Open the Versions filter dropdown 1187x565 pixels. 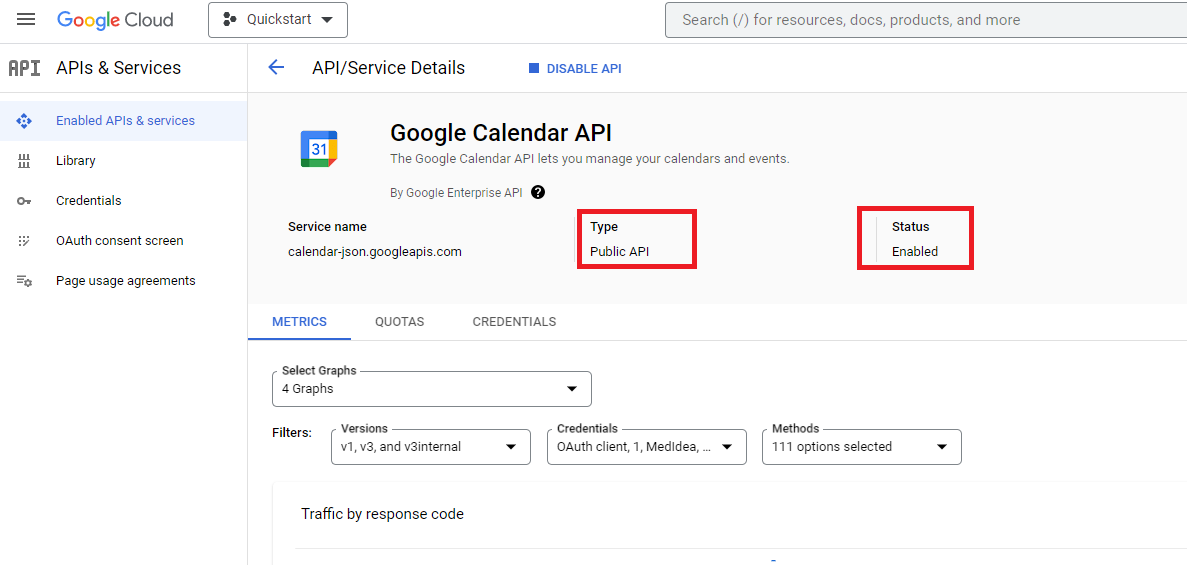(x=431, y=447)
